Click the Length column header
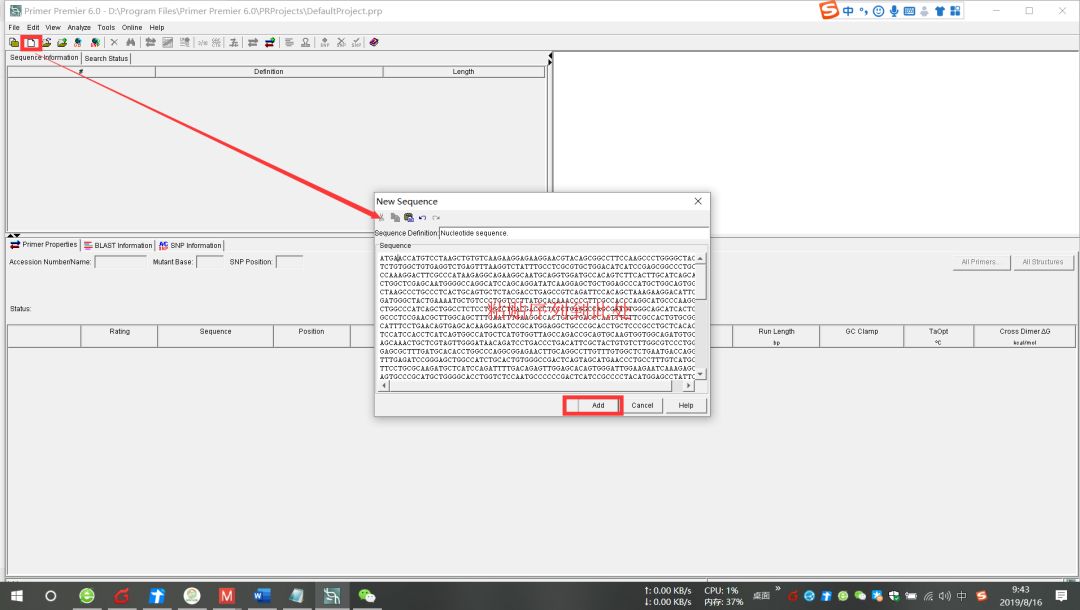Image resolution: width=1080 pixels, height=610 pixels. [464, 72]
